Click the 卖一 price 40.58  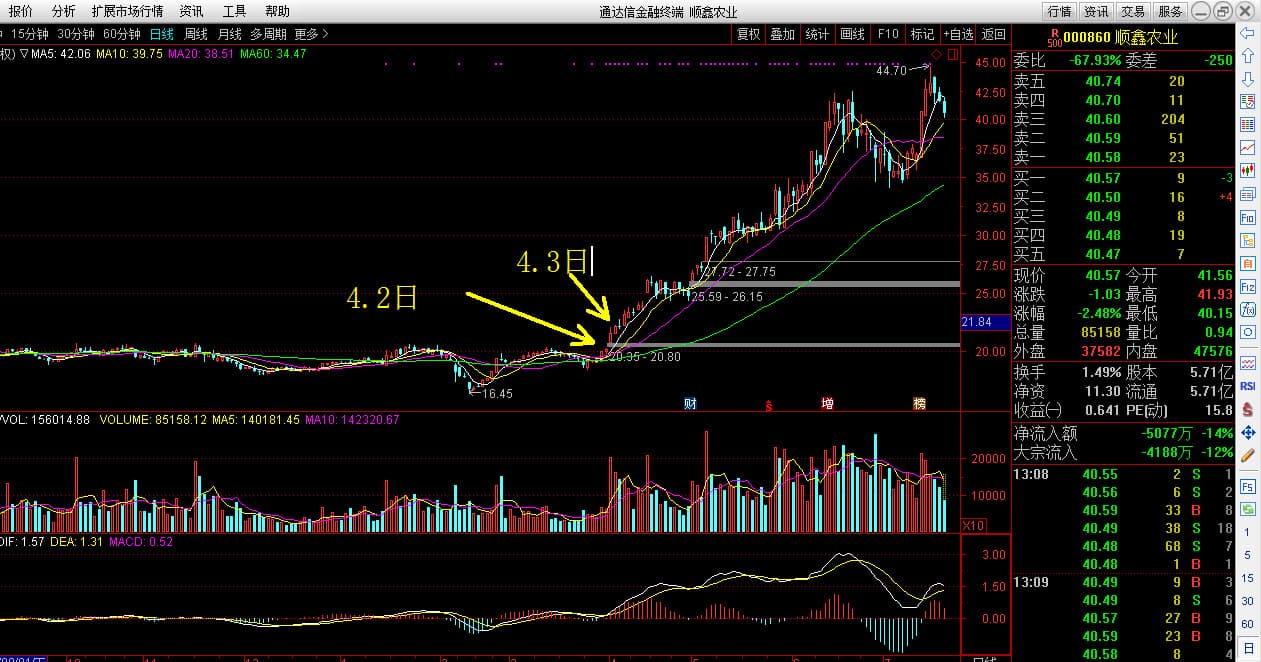[x=1101, y=157]
